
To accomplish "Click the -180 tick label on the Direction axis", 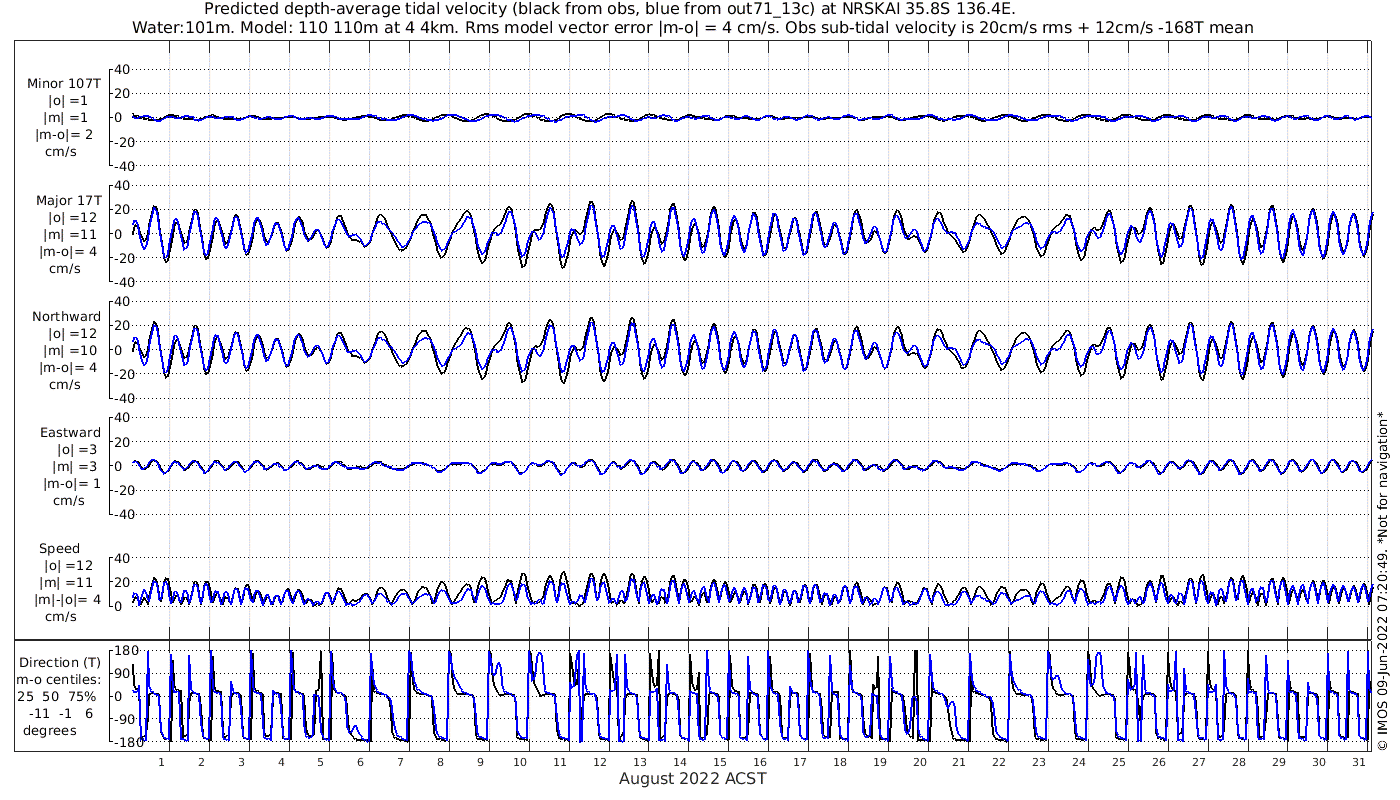I will click(123, 742).
